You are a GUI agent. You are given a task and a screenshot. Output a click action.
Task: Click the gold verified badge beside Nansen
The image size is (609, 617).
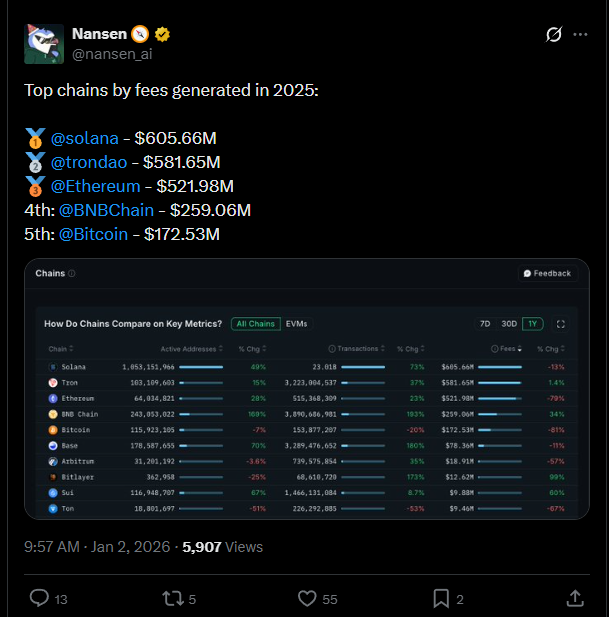tap(162, 34)
